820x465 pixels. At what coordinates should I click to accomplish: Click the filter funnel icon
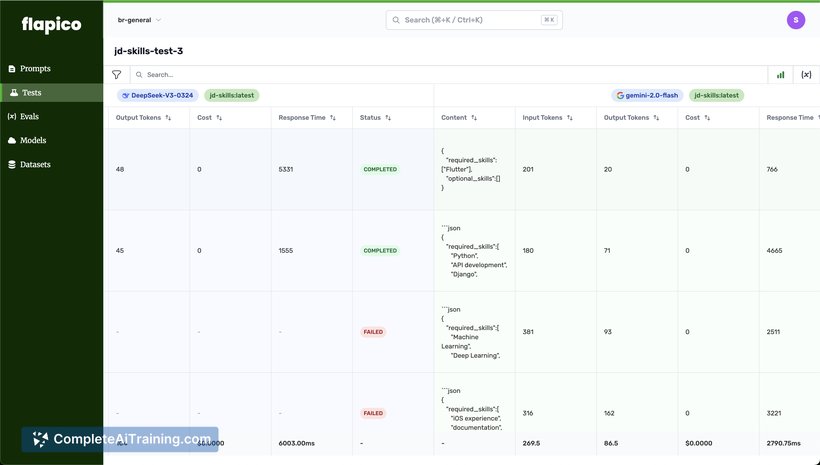(x=117, y=75)
